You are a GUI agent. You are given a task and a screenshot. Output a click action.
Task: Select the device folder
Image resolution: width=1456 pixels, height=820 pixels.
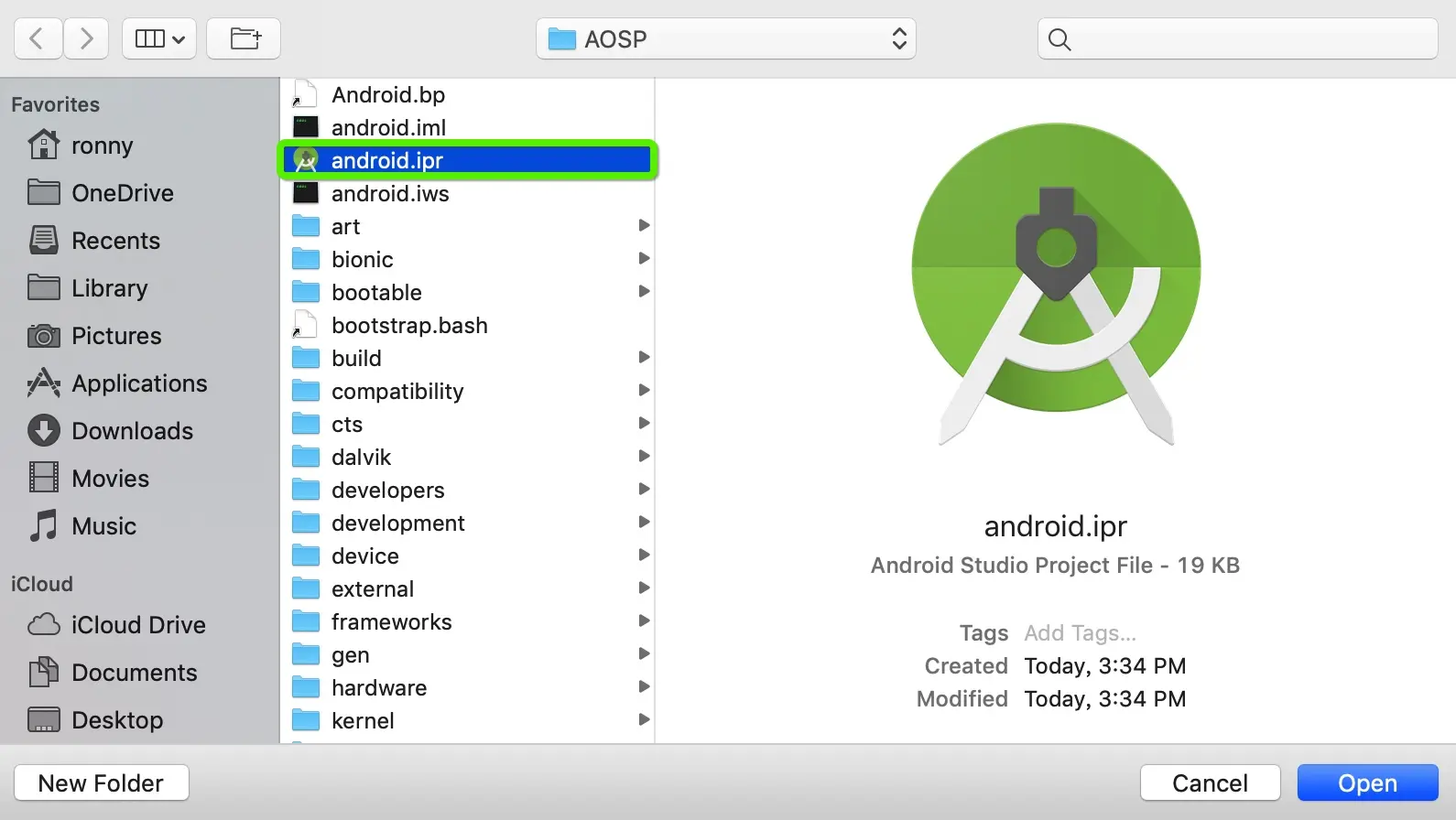tap(467, 556)
